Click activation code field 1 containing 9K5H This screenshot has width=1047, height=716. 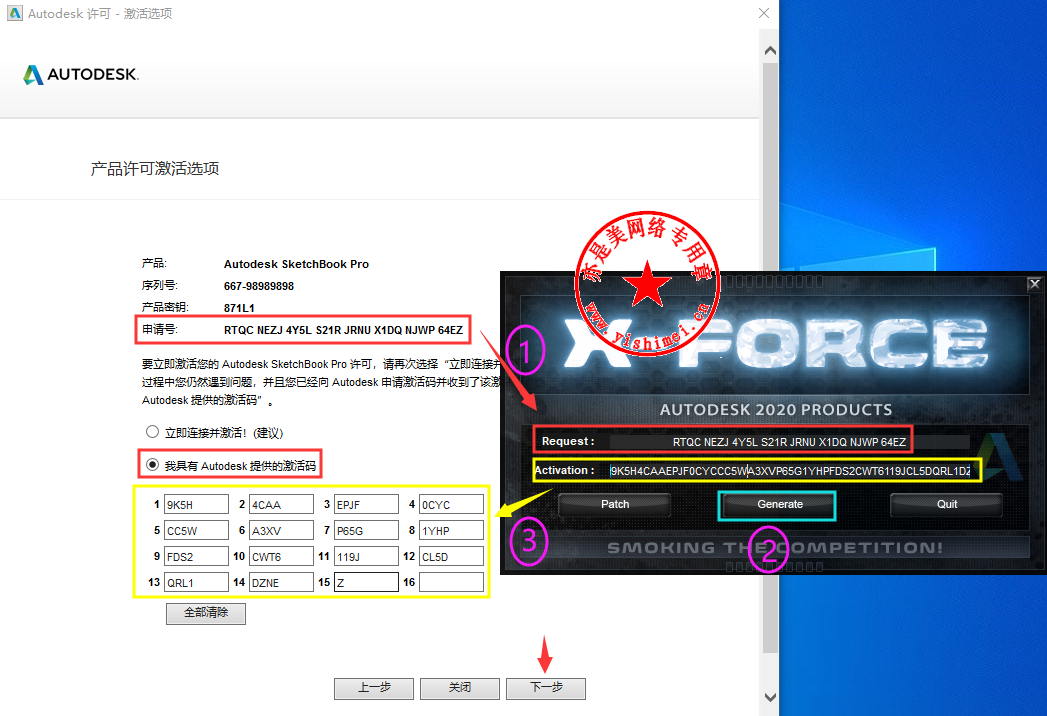pyautogui.click(x=196, y=504)
